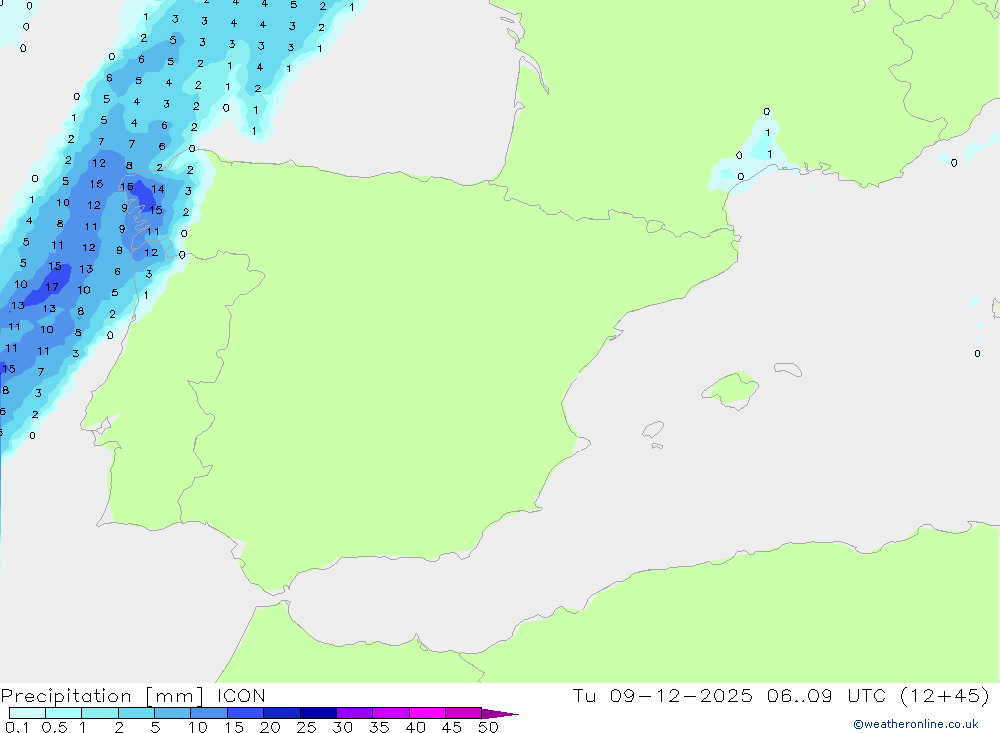Click the 25–30 mm legend color swatch
The image size is (1000, 733).
(318, 713)
